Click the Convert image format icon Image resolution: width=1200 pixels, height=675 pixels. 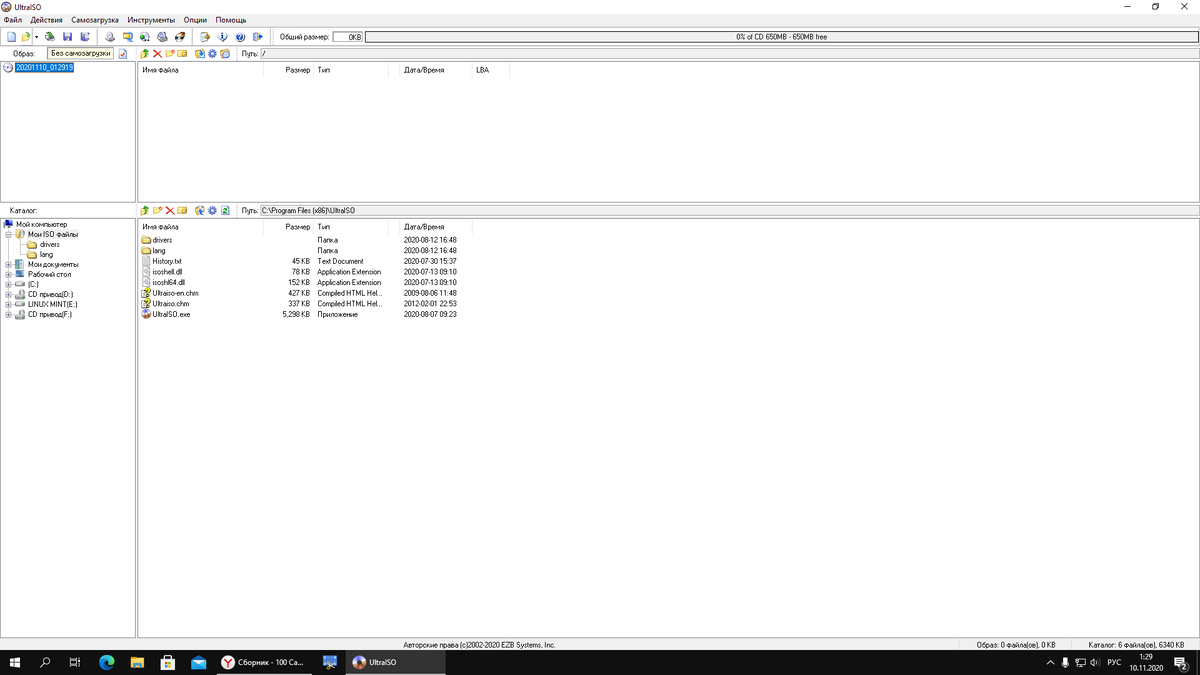click(145, 37)
